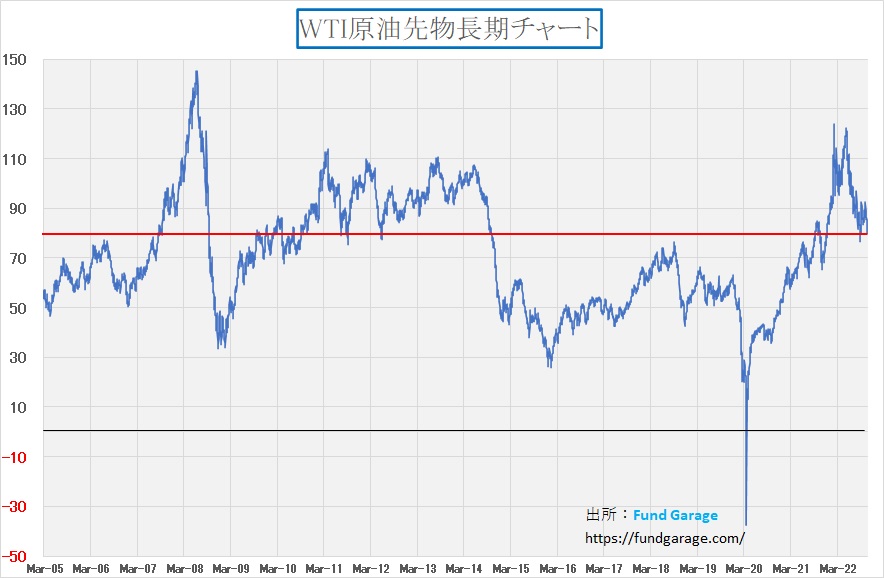
Task: Click the Mar-08 x-axis date label
Action: pyautogui.click(x=184, y=569)
